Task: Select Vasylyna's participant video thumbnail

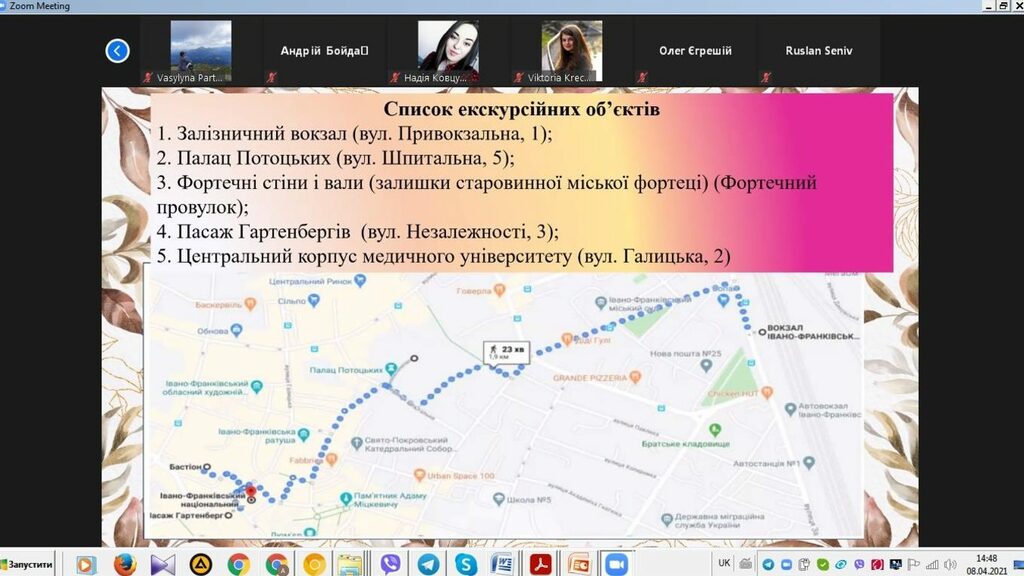Action: pos(201,51)
